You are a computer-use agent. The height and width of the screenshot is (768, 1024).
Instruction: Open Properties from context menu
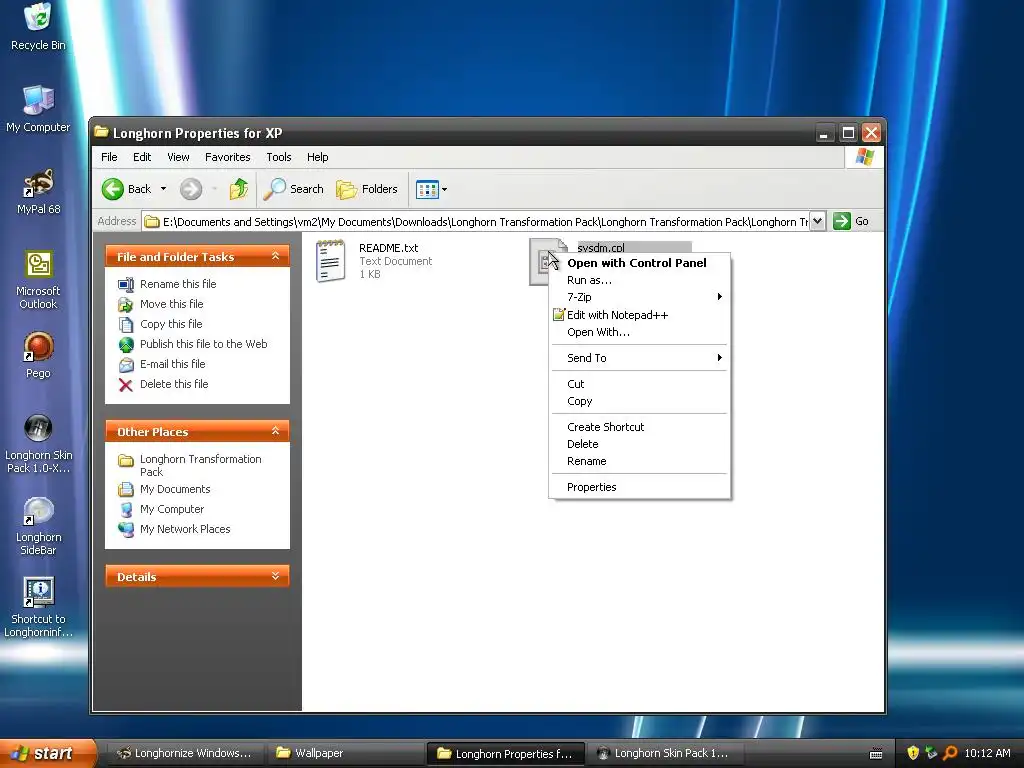pos(640,487)
